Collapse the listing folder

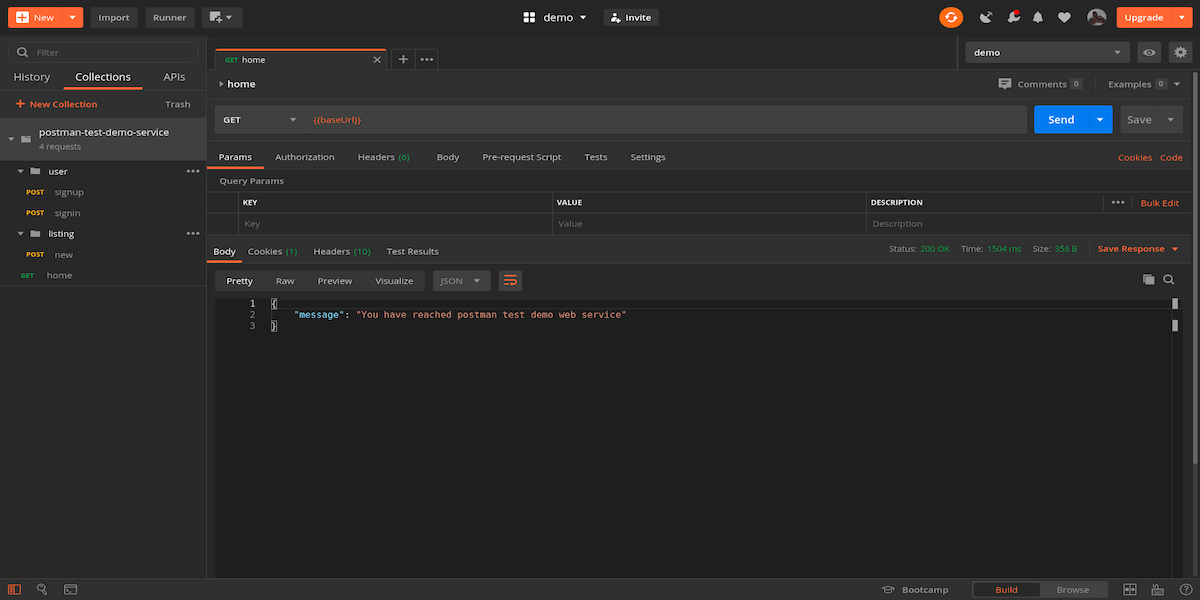(20, 233)
